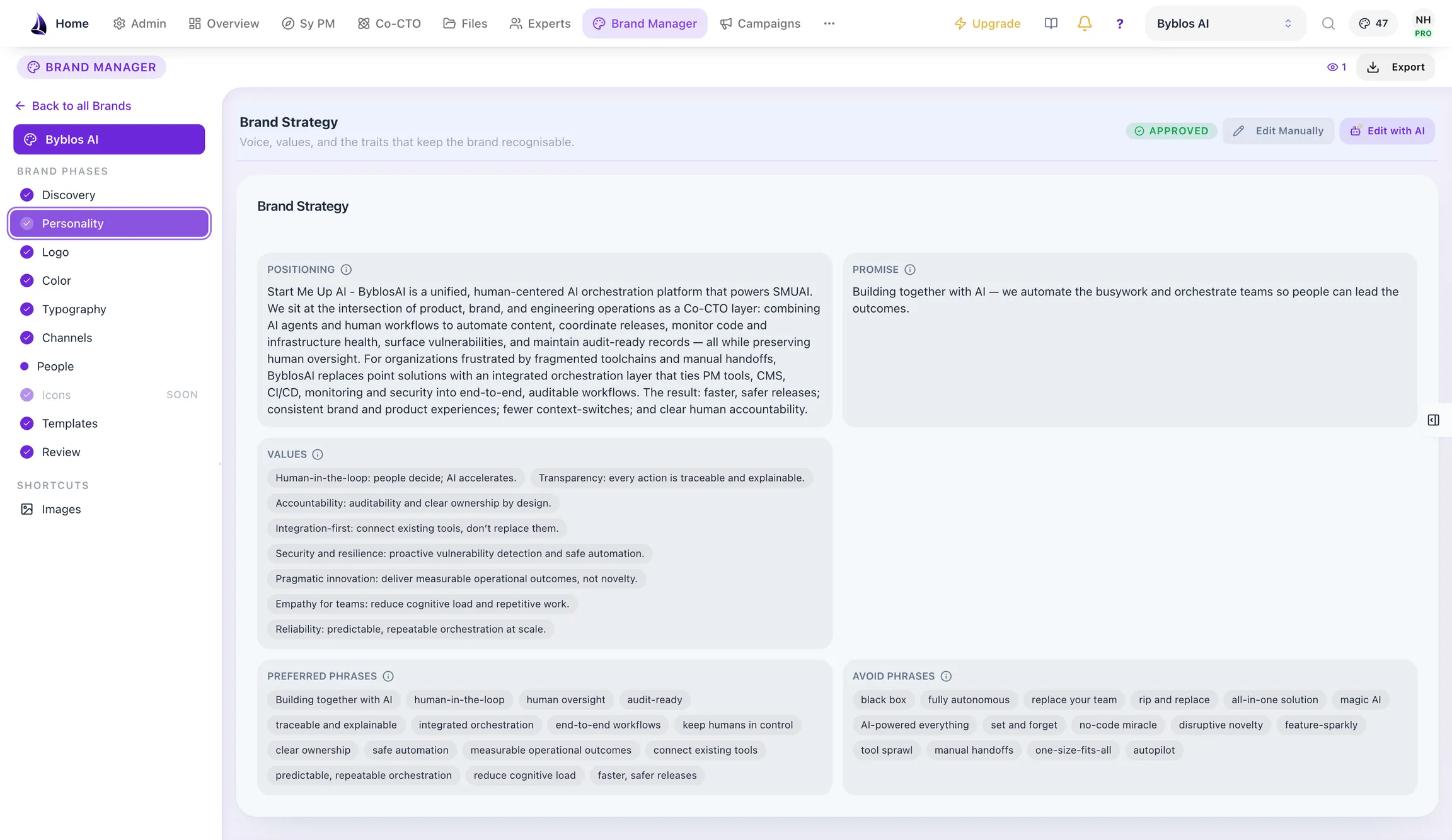The height and width of the screenshot is (840, 1452).
Task: Click the help question mark icon
Action: 1119,23
